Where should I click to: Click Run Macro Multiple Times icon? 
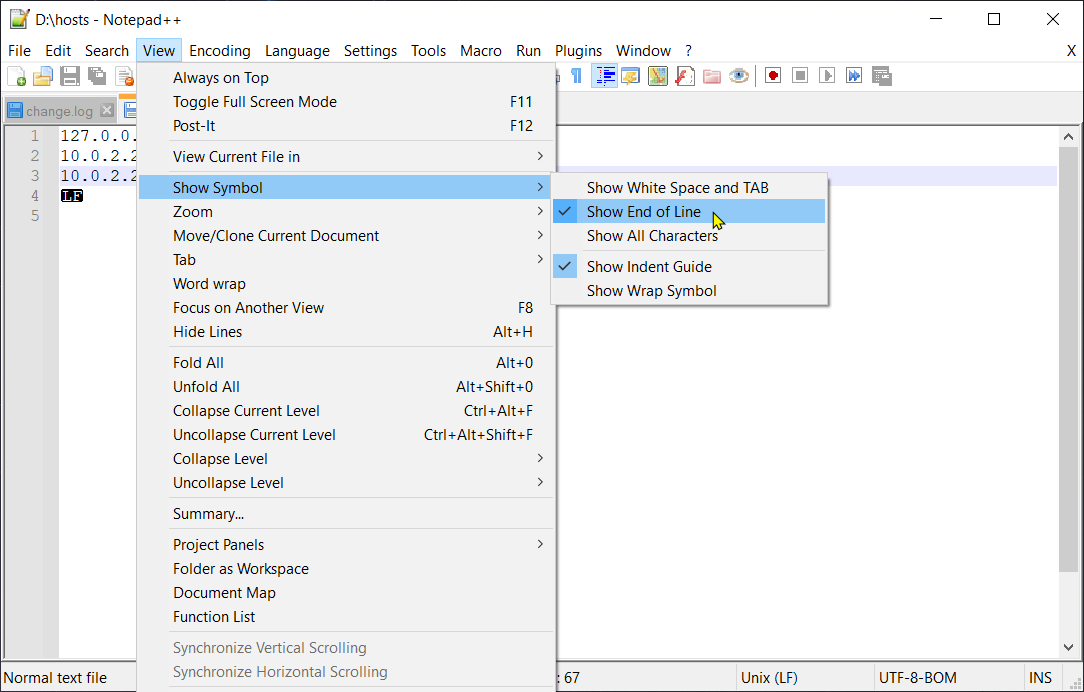click(854, 75)
